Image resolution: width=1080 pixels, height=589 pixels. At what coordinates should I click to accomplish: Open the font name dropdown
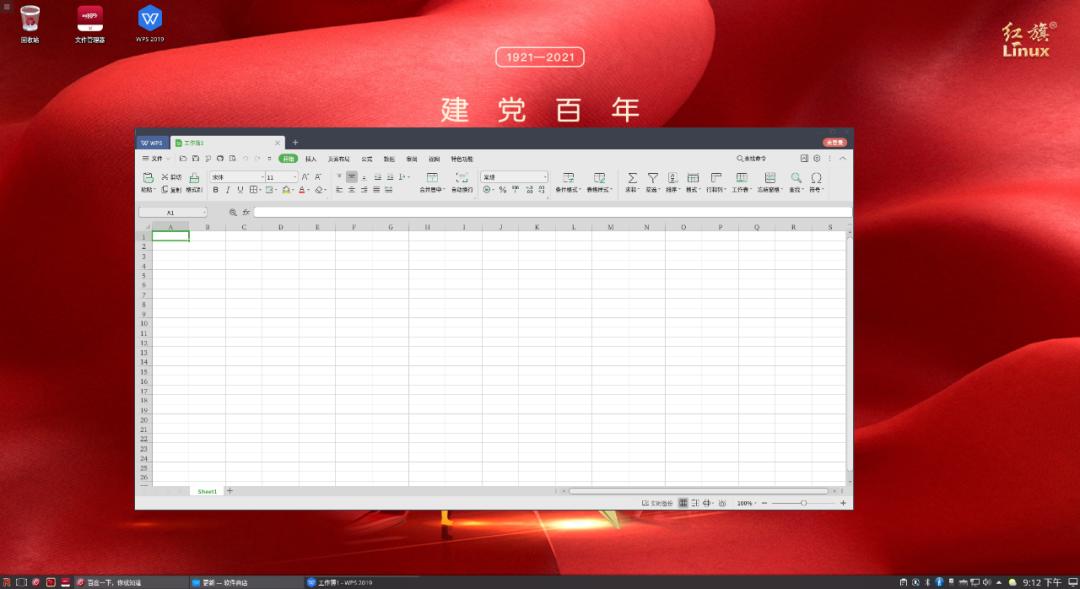coord(262,177)
